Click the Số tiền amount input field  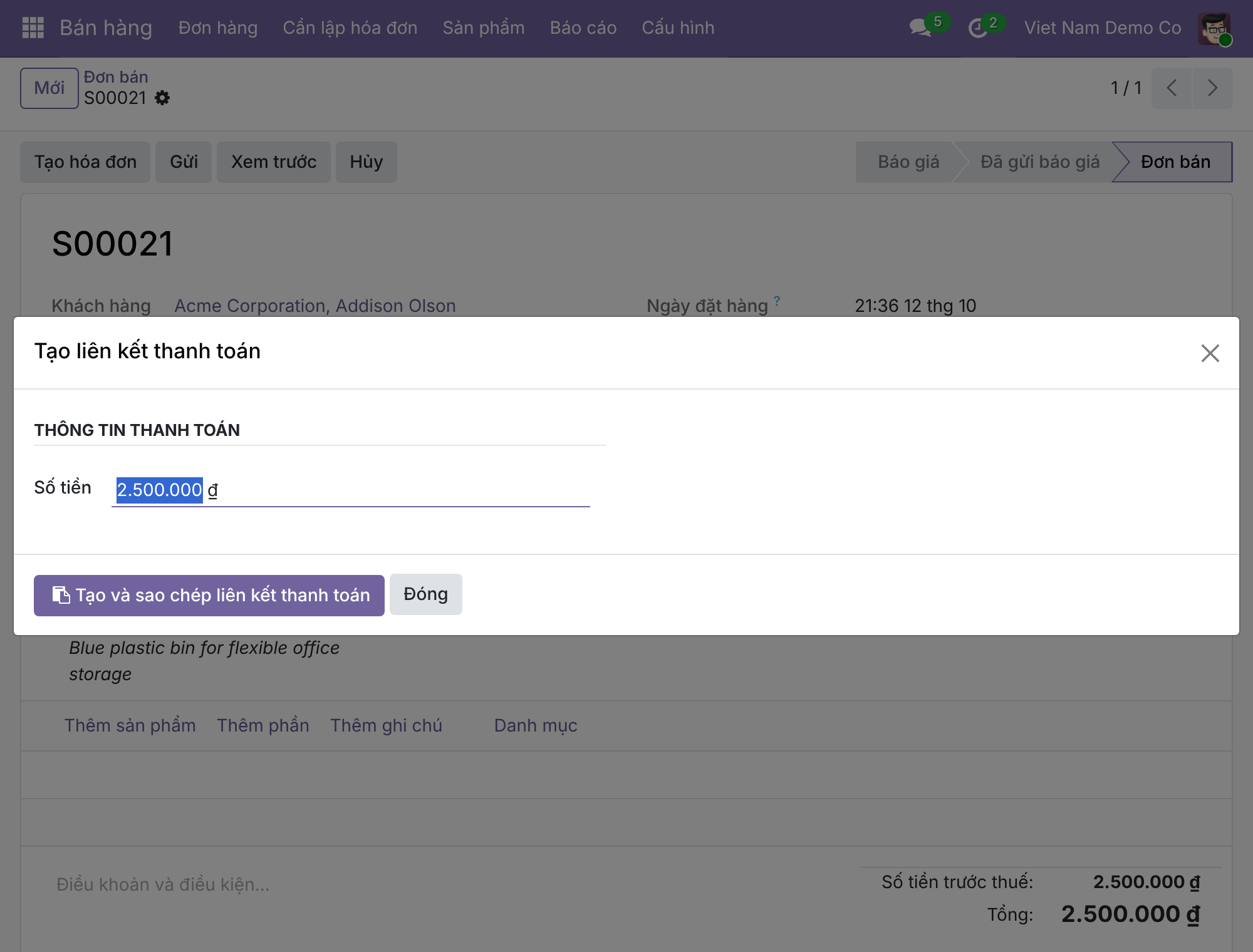click(350, 490)
